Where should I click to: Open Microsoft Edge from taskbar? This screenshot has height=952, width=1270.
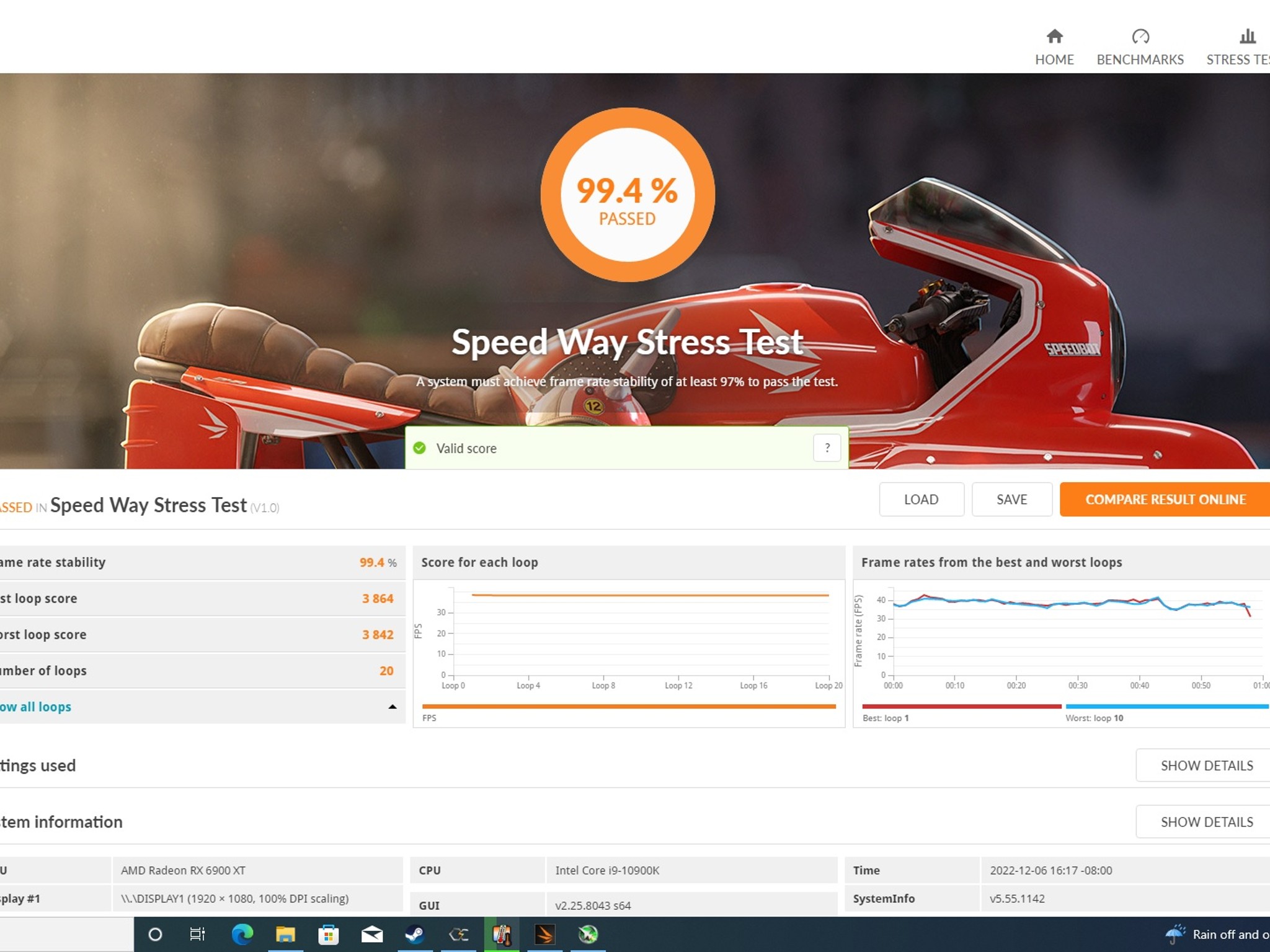click(242, 934)
